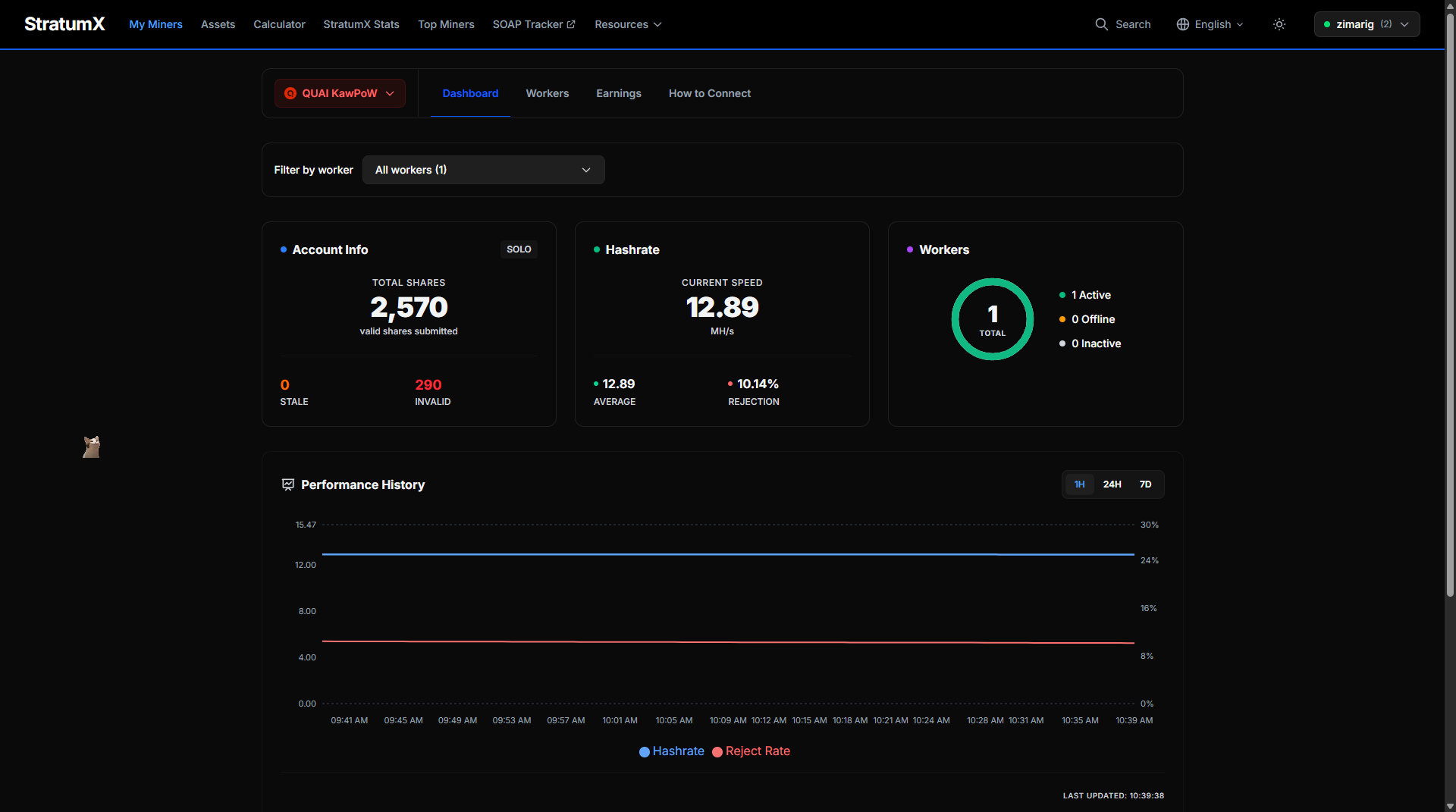This screenshot has height=812, width=1456.
Task: Click the external-link icon beside SOAP Tracker
Action: [x=571, y=24]
